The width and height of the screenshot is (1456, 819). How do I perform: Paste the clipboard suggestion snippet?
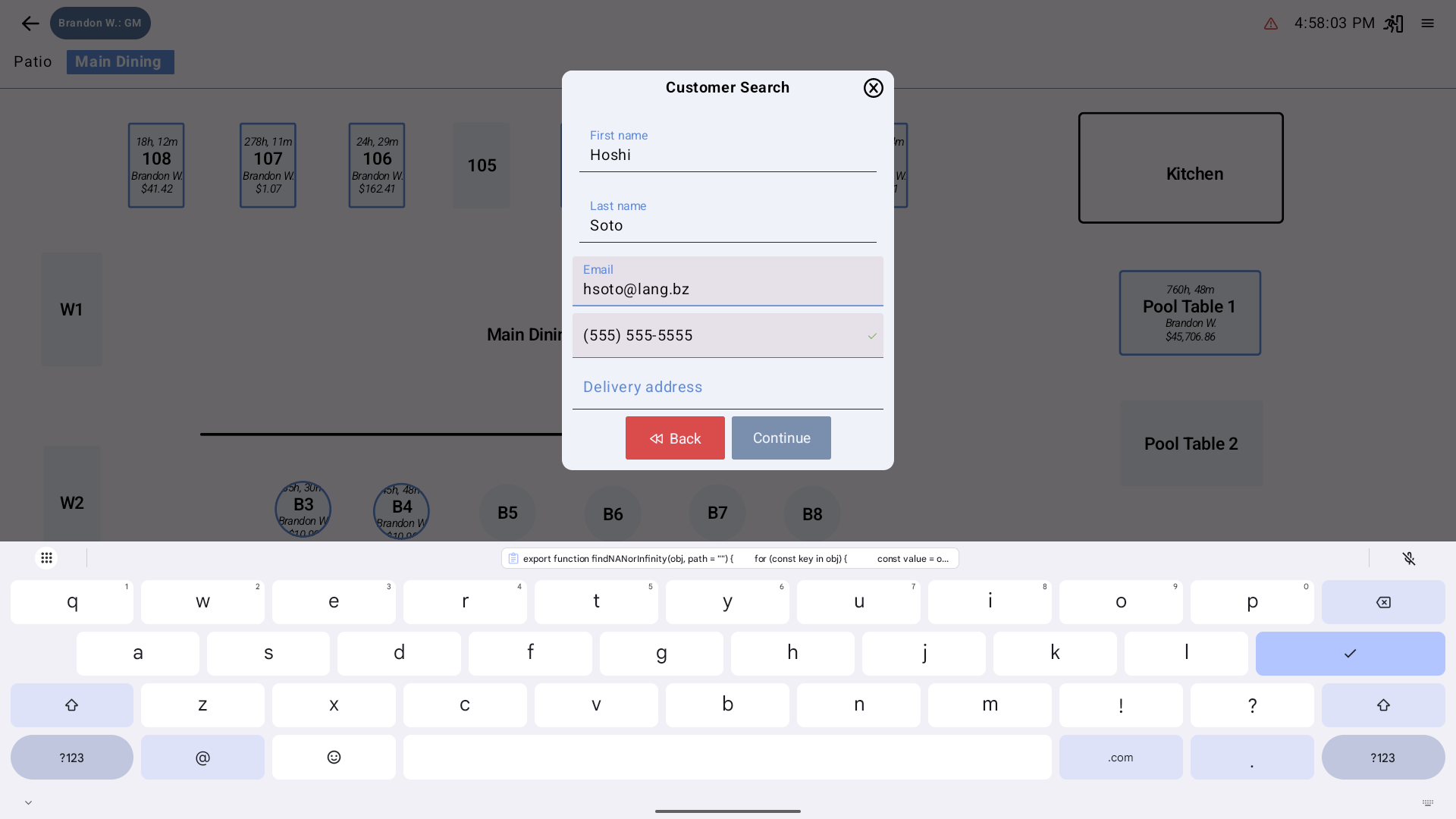(x=730, y=558)
